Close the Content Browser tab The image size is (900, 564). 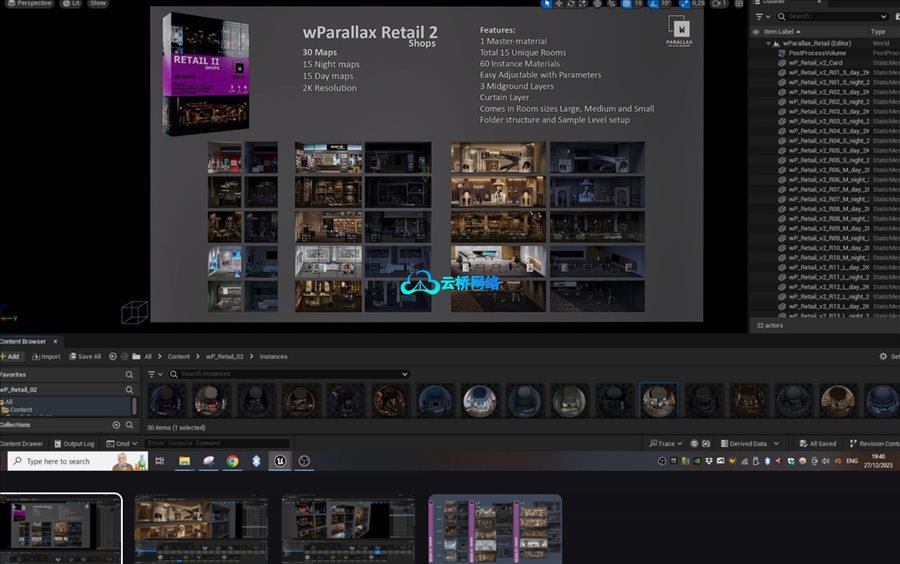[x=55, y=341]
